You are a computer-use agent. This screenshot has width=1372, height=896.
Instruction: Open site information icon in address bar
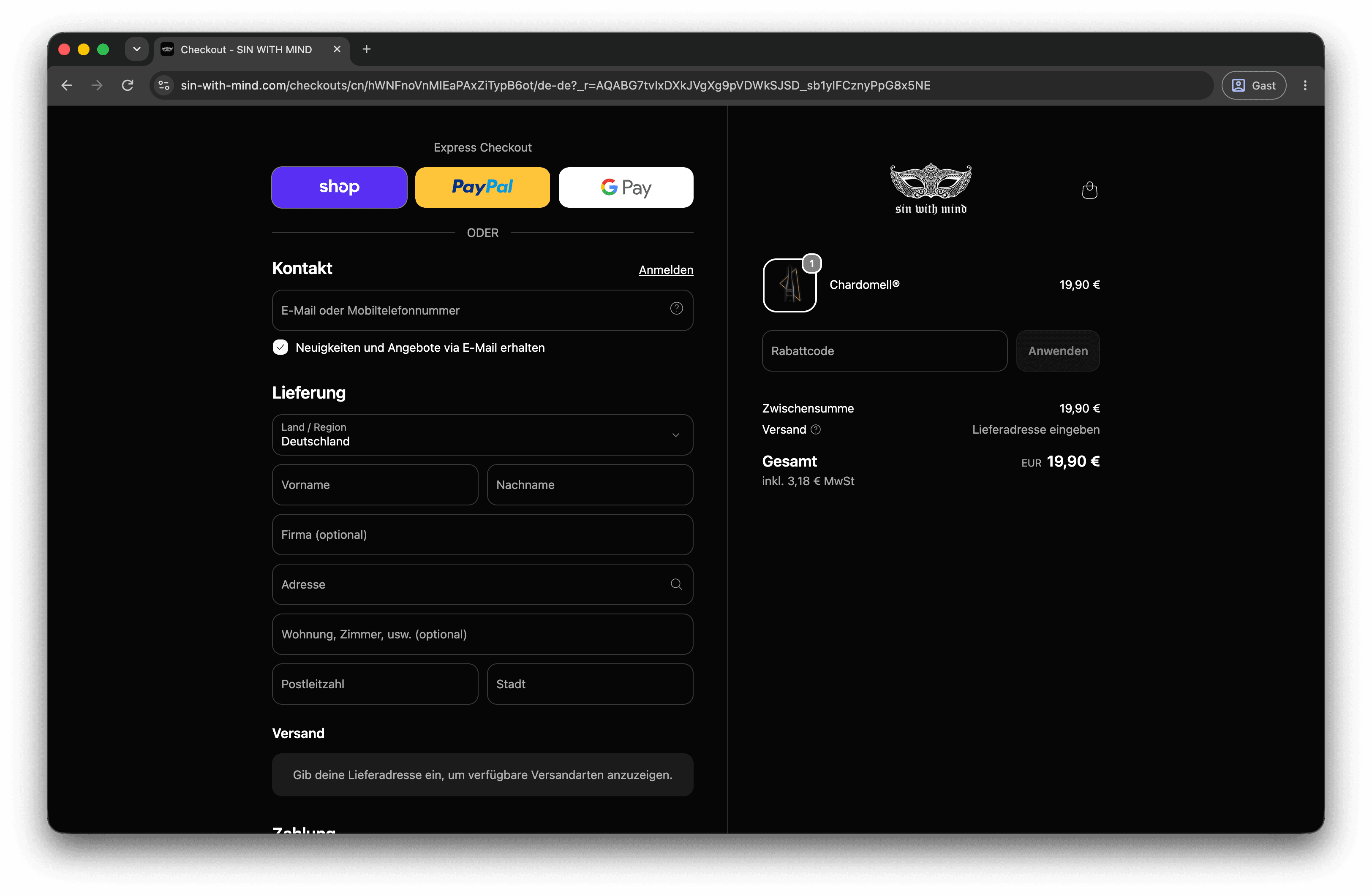(164, 85)
